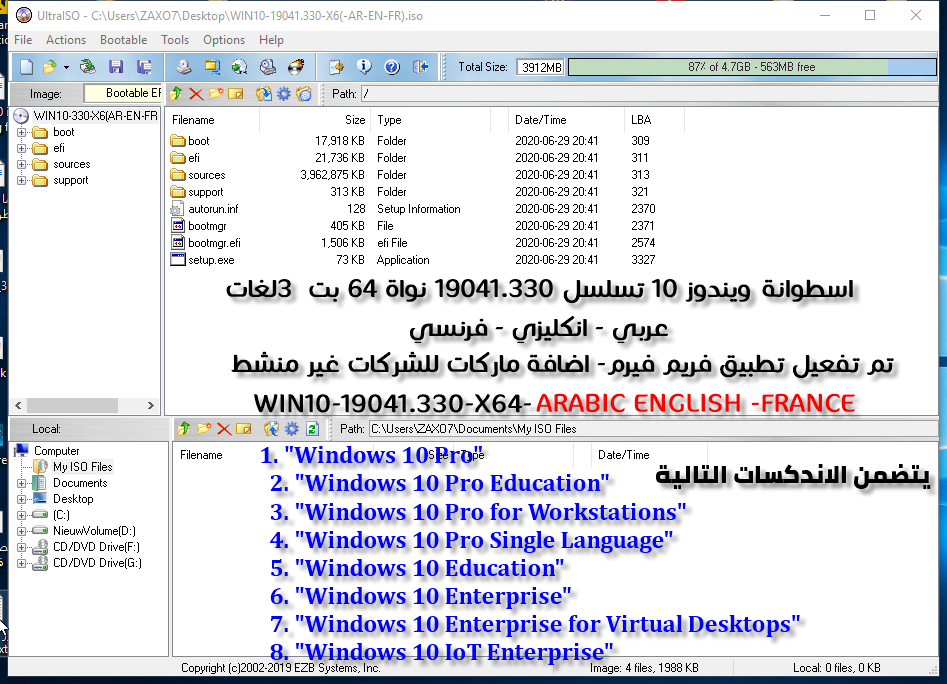Click the Save floppy disk icon
Screen dimensions: 947x684
pos(116,66)
